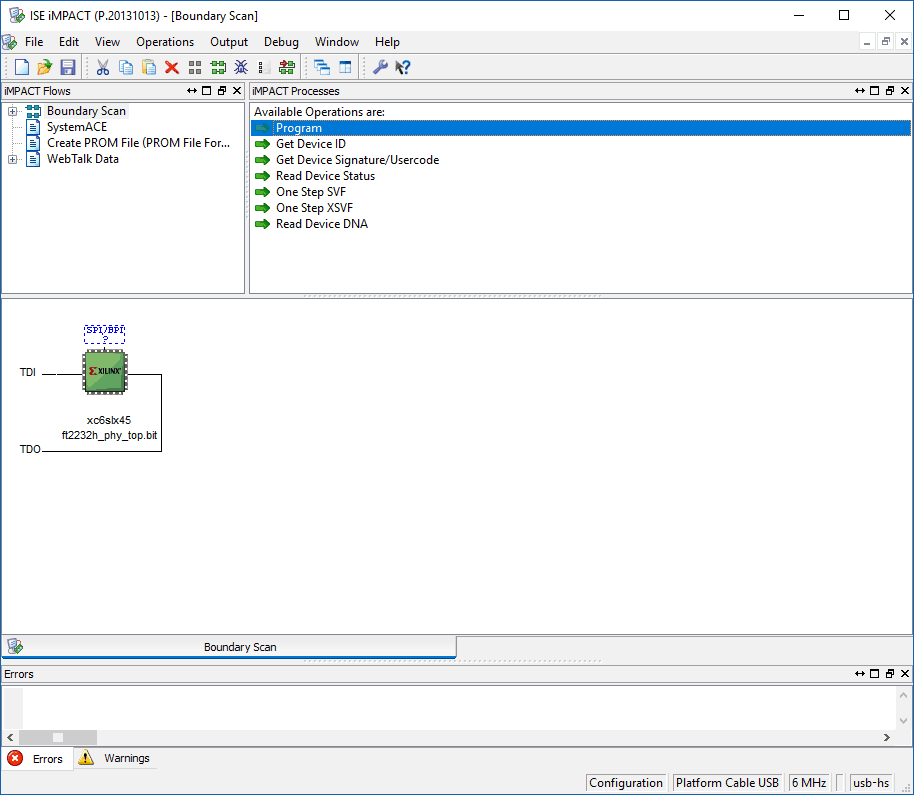Open the Debug menu
Viewport: 914px width, 795px height.
(281, 42)
